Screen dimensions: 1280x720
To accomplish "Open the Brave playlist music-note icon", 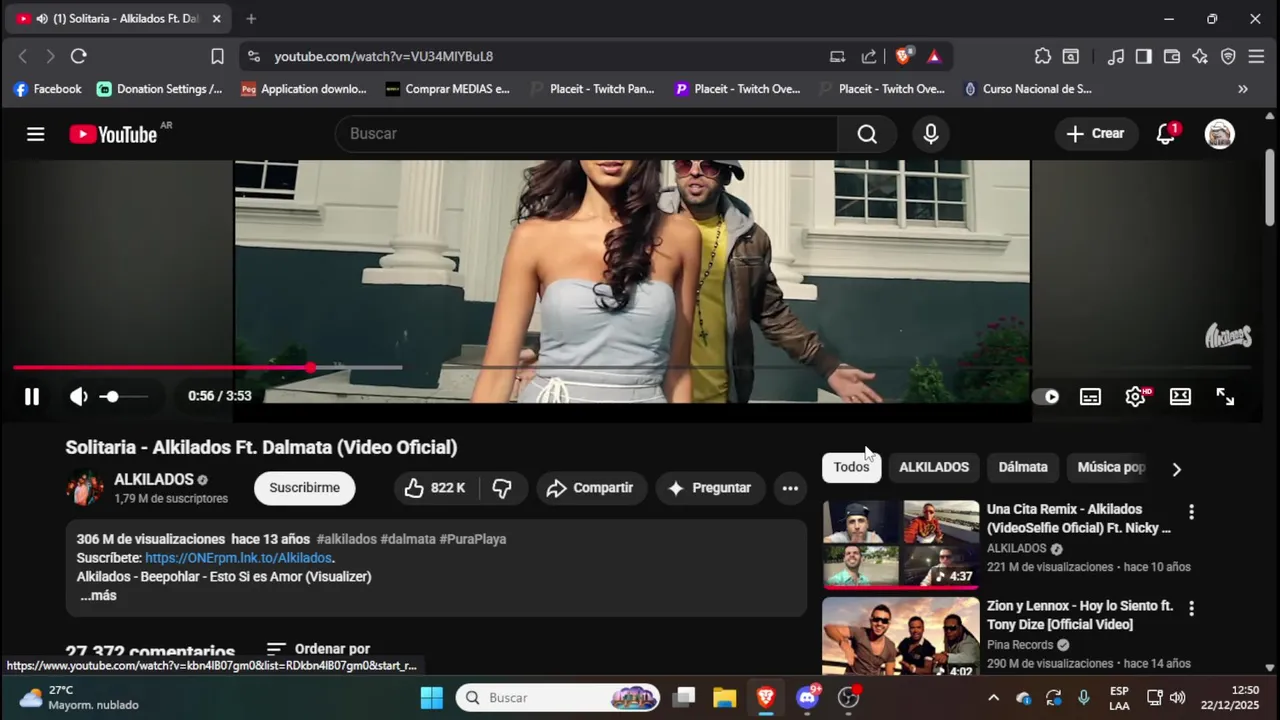I will (1116, 57).
